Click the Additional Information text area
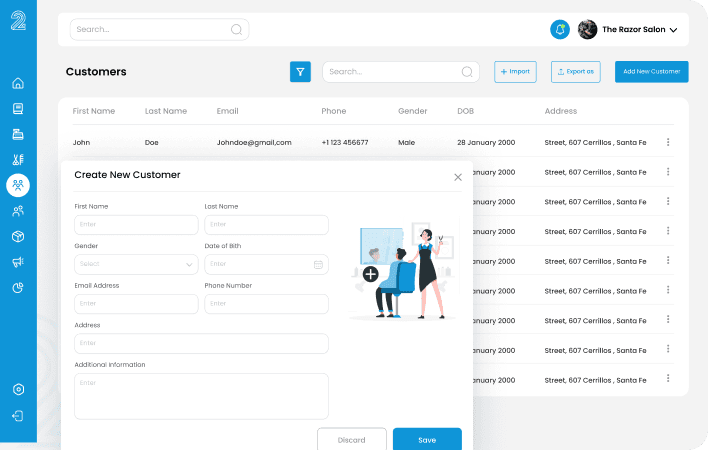This screenshot has height=450, width=708. point(201,396)
